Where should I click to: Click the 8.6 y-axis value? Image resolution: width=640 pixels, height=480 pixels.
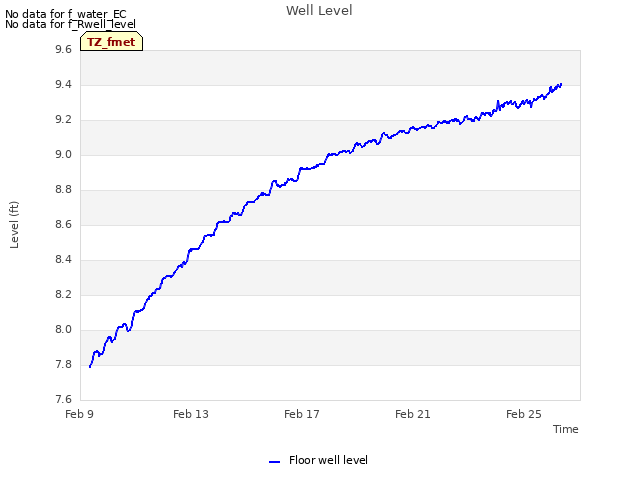[x=63, y=225]
